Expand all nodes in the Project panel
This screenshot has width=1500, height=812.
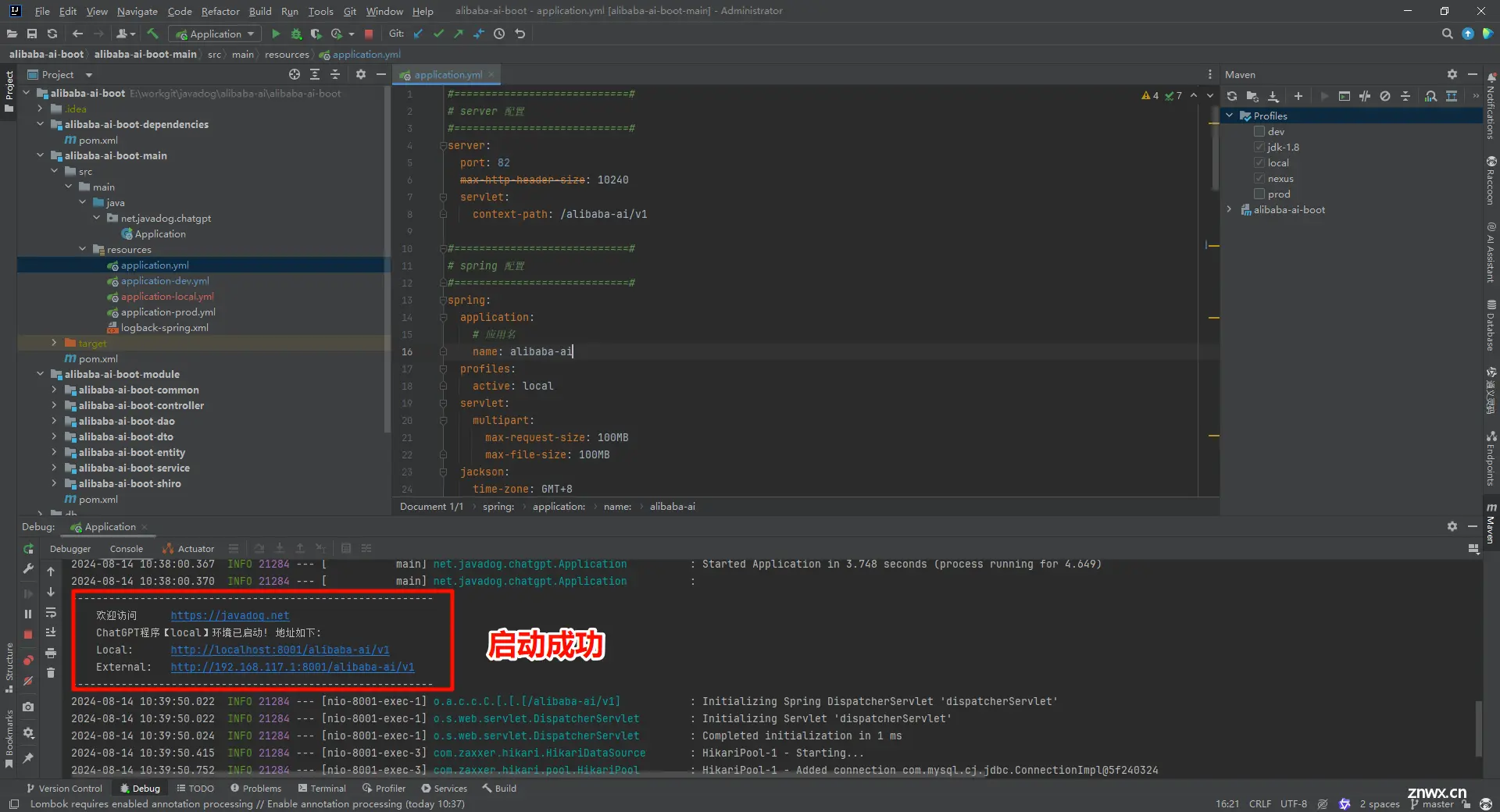tap(315, 74)
